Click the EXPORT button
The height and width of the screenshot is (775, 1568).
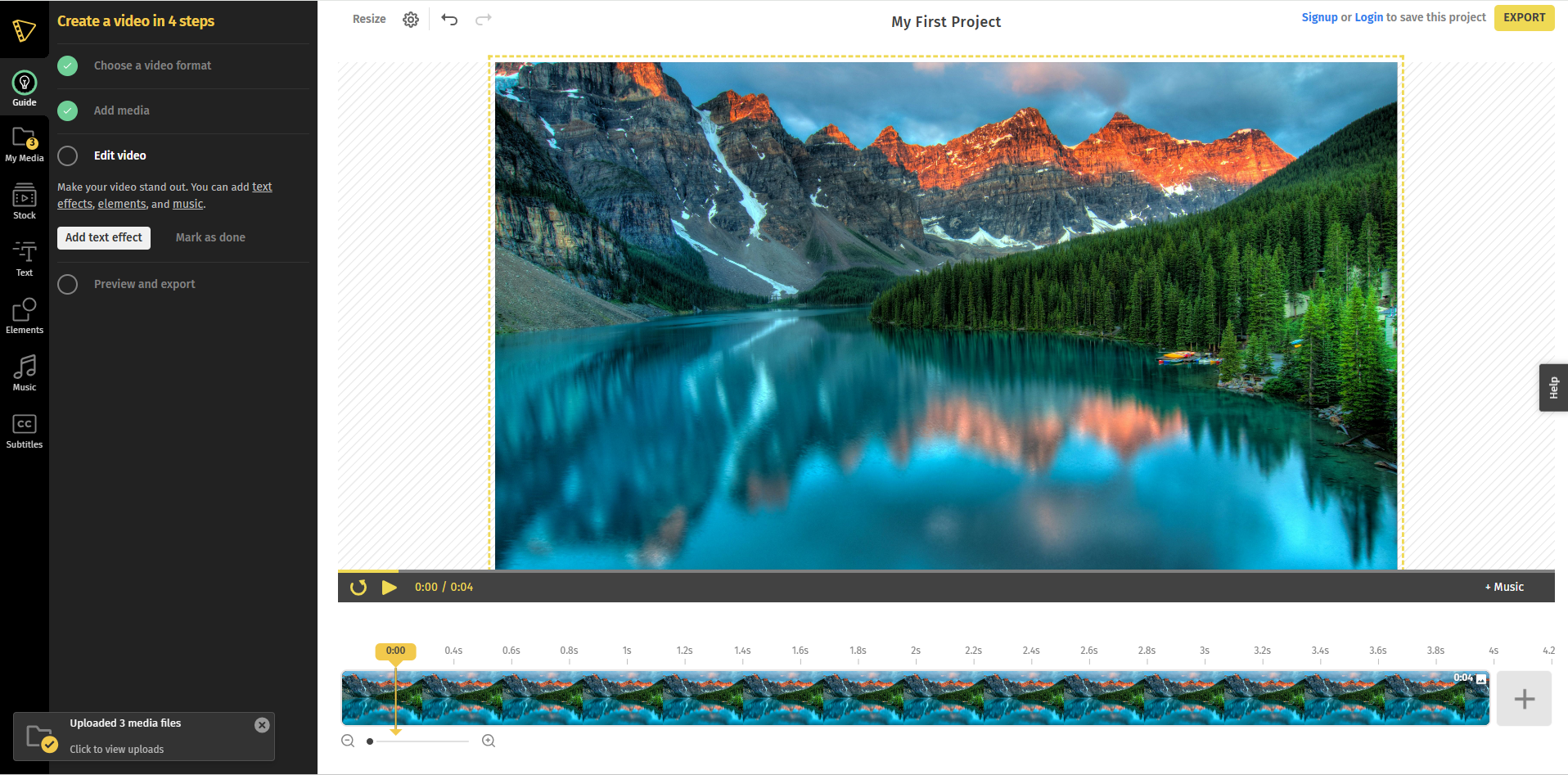click(x=1523, y=17)
